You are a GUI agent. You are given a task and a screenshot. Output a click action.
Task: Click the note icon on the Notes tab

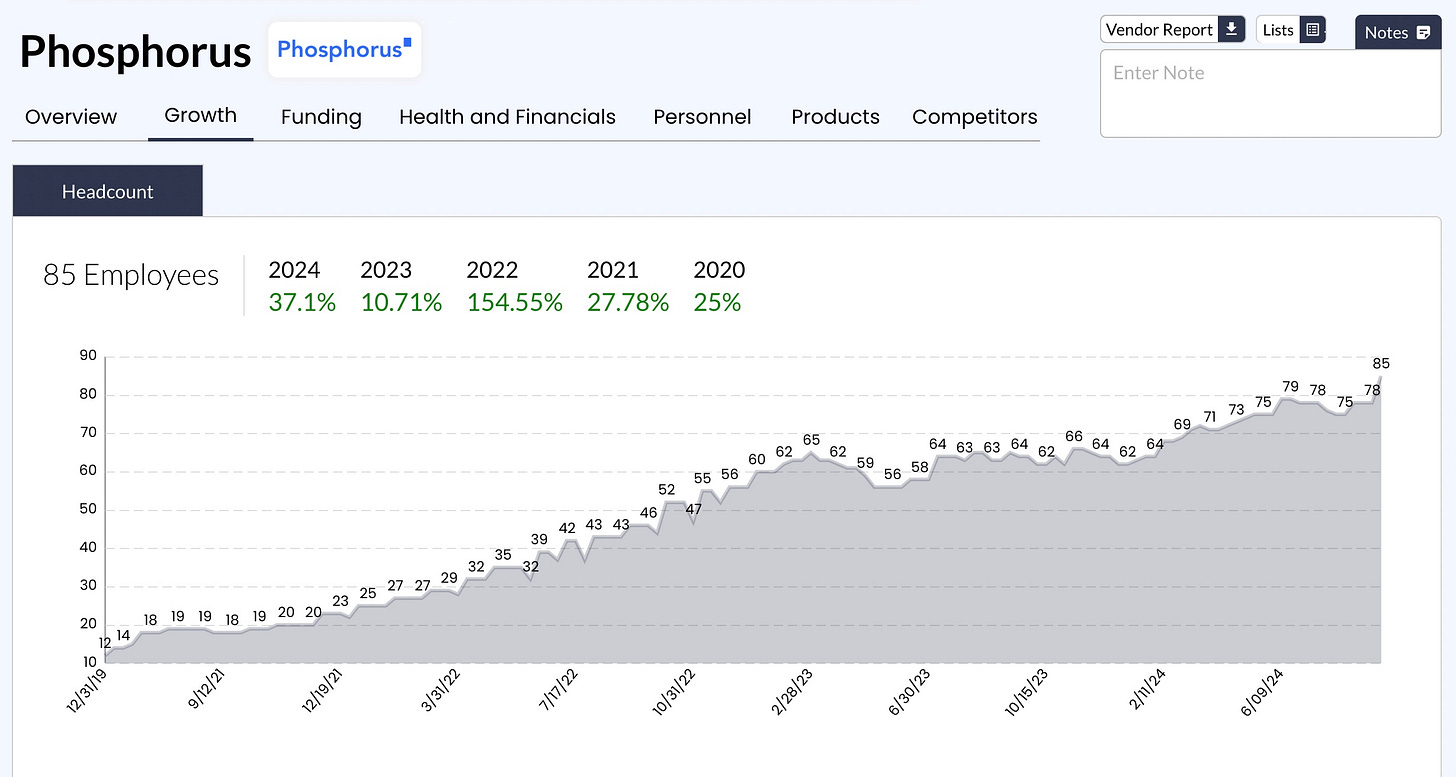tap(1424, 33)
